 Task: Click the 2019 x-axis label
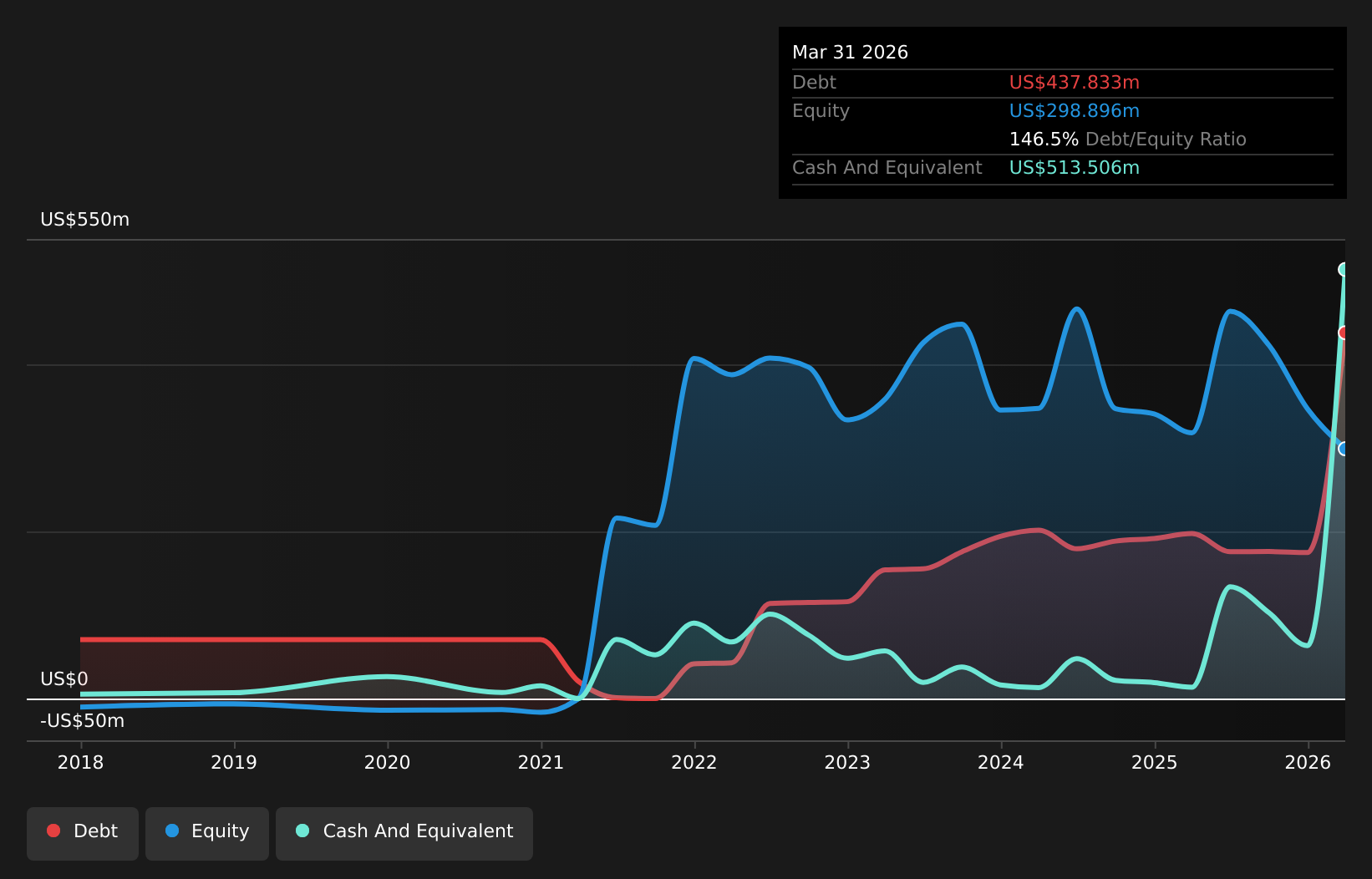[234, 763]
